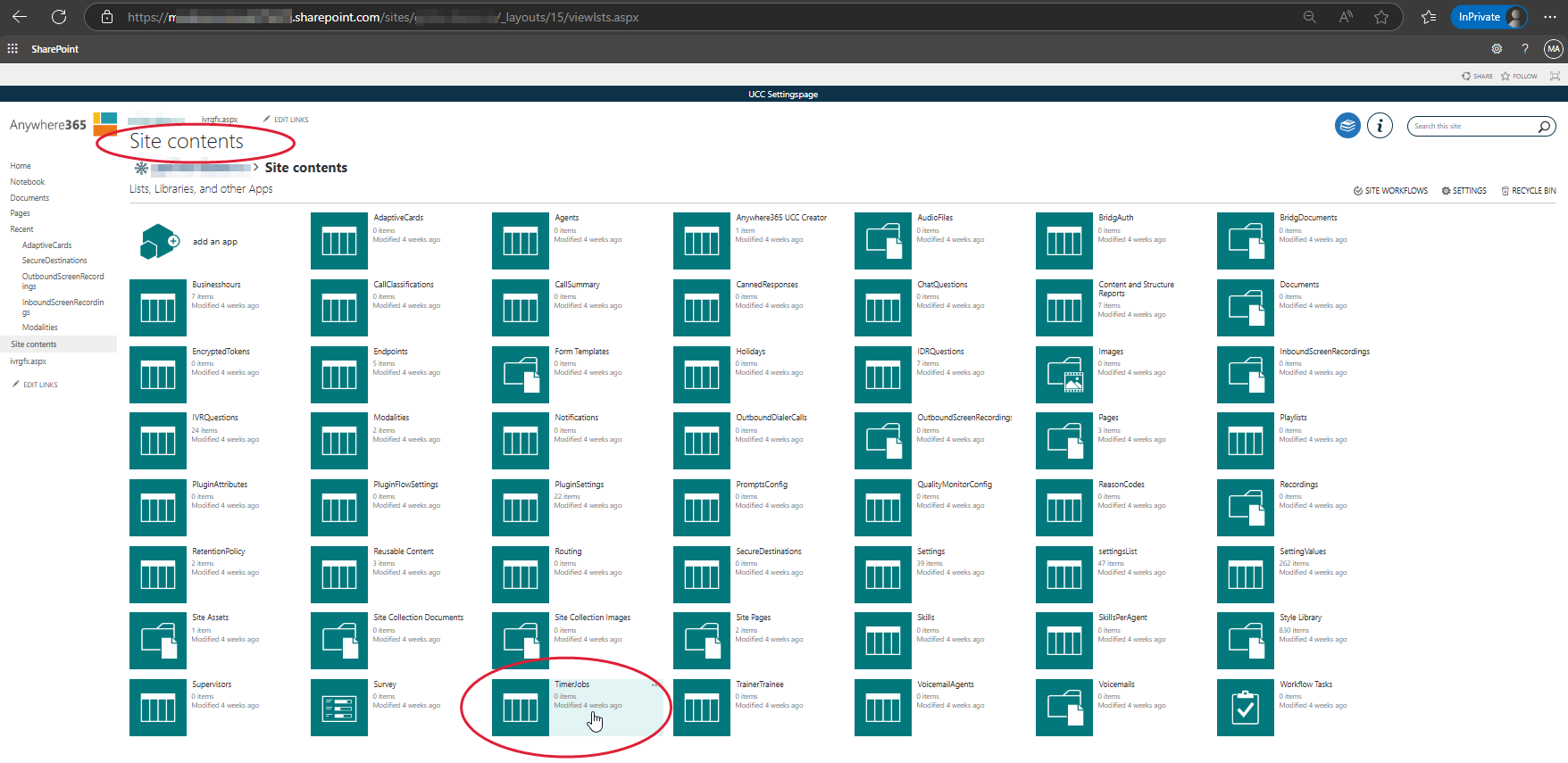Click the add an app icon
This screenshot has height=763, width=1568.
coord(161,241)
